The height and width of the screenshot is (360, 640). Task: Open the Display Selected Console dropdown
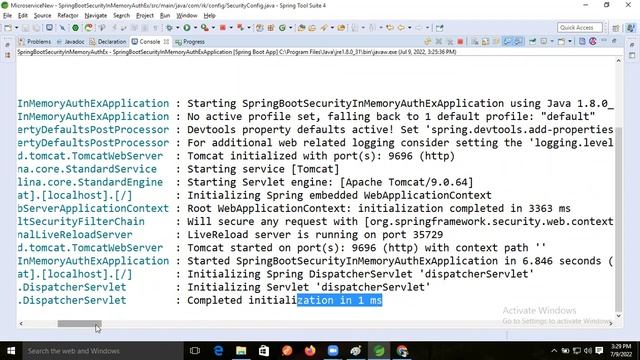[x=552, y=42]
